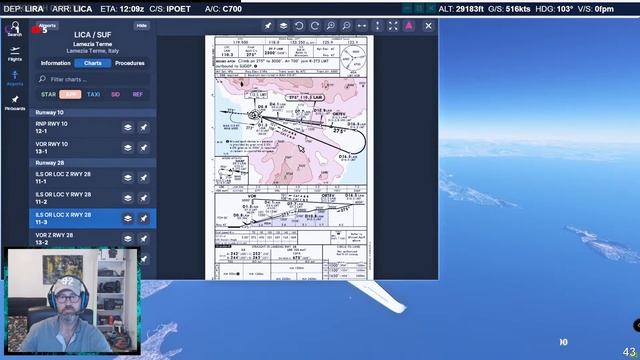Image resolution: width=640 pixels, height=360 pixels.
Task: Toggle the REF chart filter
Action: pyautogui.click(x=138, y=94)
